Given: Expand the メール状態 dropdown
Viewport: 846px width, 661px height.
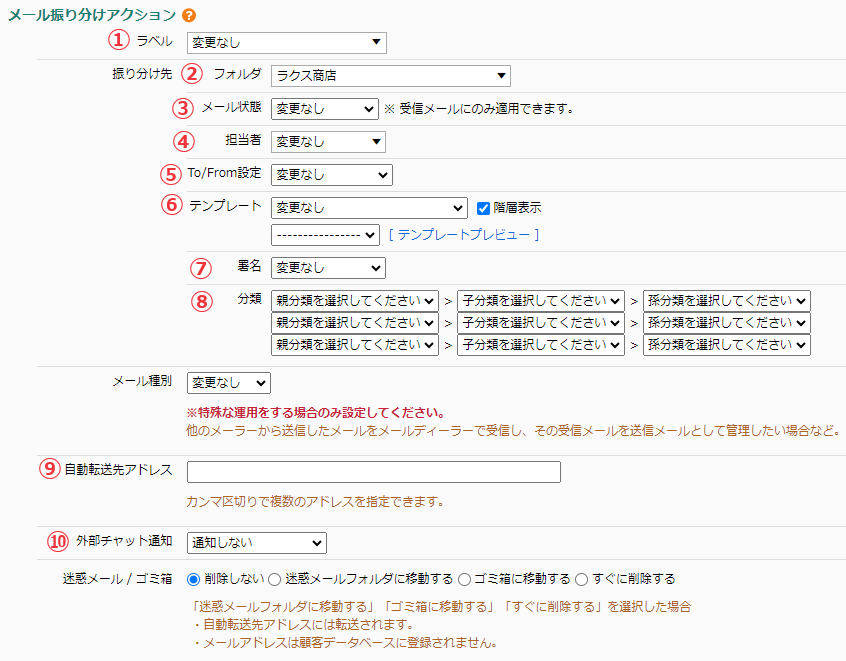Looking at the screenshot, I should coord(323,109).
